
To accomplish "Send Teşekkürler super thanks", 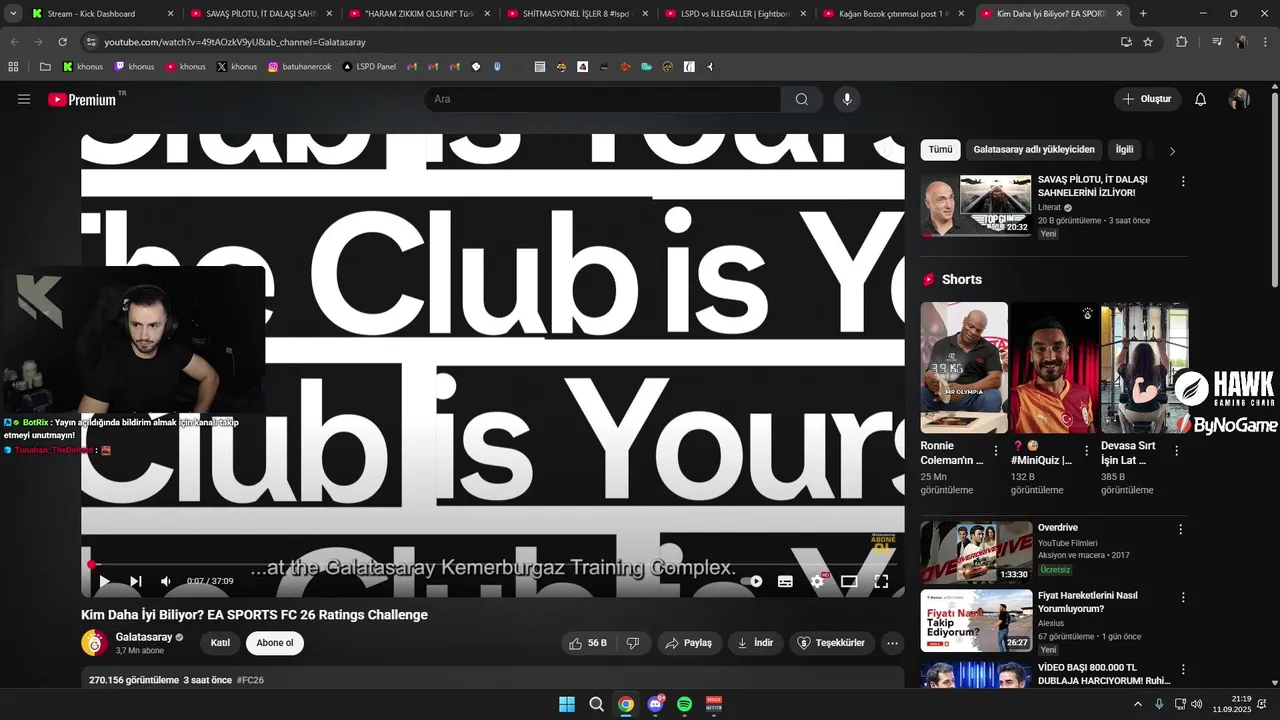I will [x=830, y=643].
